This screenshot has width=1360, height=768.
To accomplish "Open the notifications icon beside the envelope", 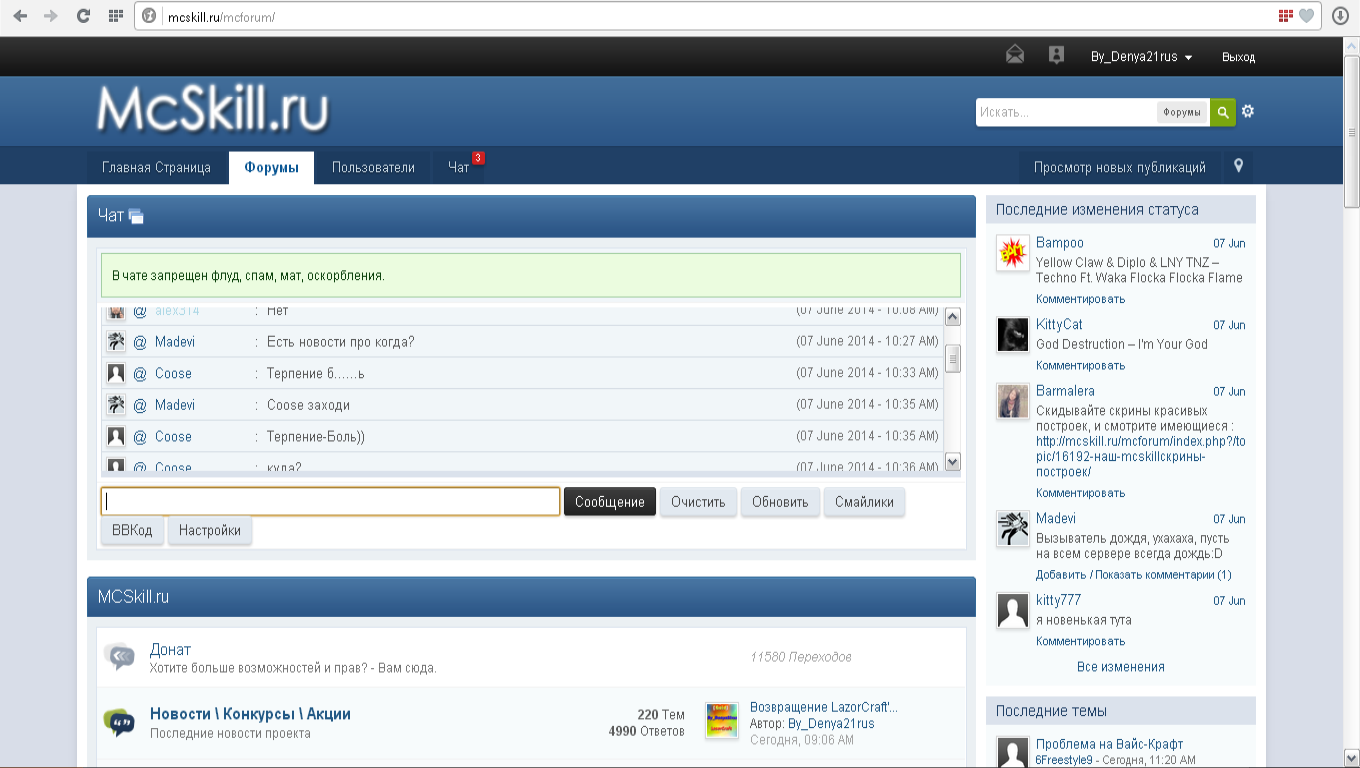I will click(1056, 55).
